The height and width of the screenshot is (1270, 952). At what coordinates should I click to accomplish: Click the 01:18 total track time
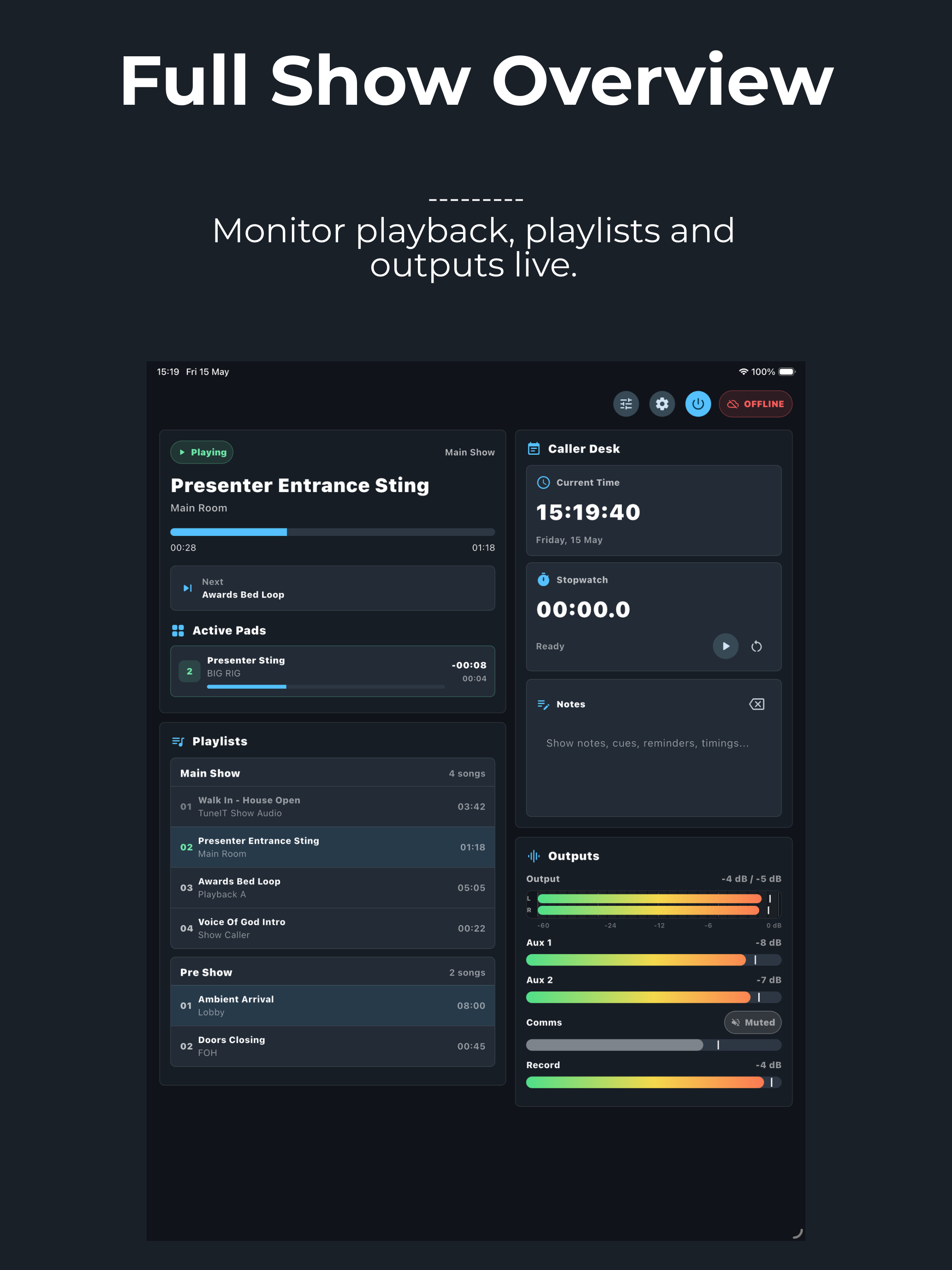[x=483, y=548]
